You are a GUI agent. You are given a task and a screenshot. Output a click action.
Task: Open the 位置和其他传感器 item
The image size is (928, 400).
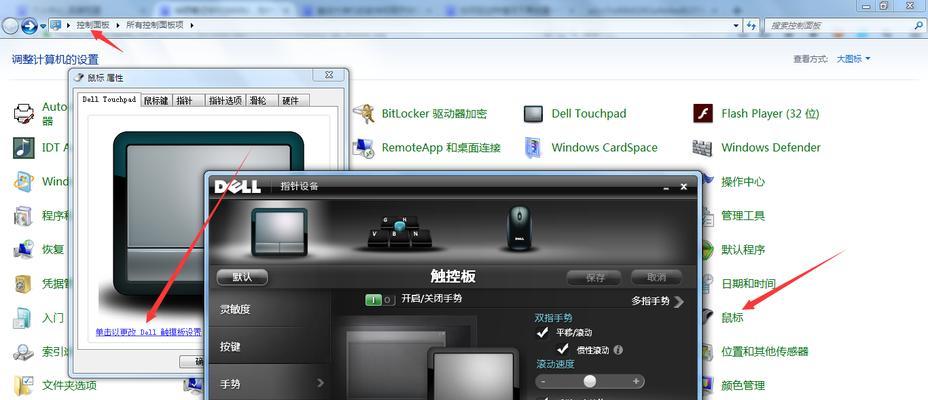coord(765,351)
